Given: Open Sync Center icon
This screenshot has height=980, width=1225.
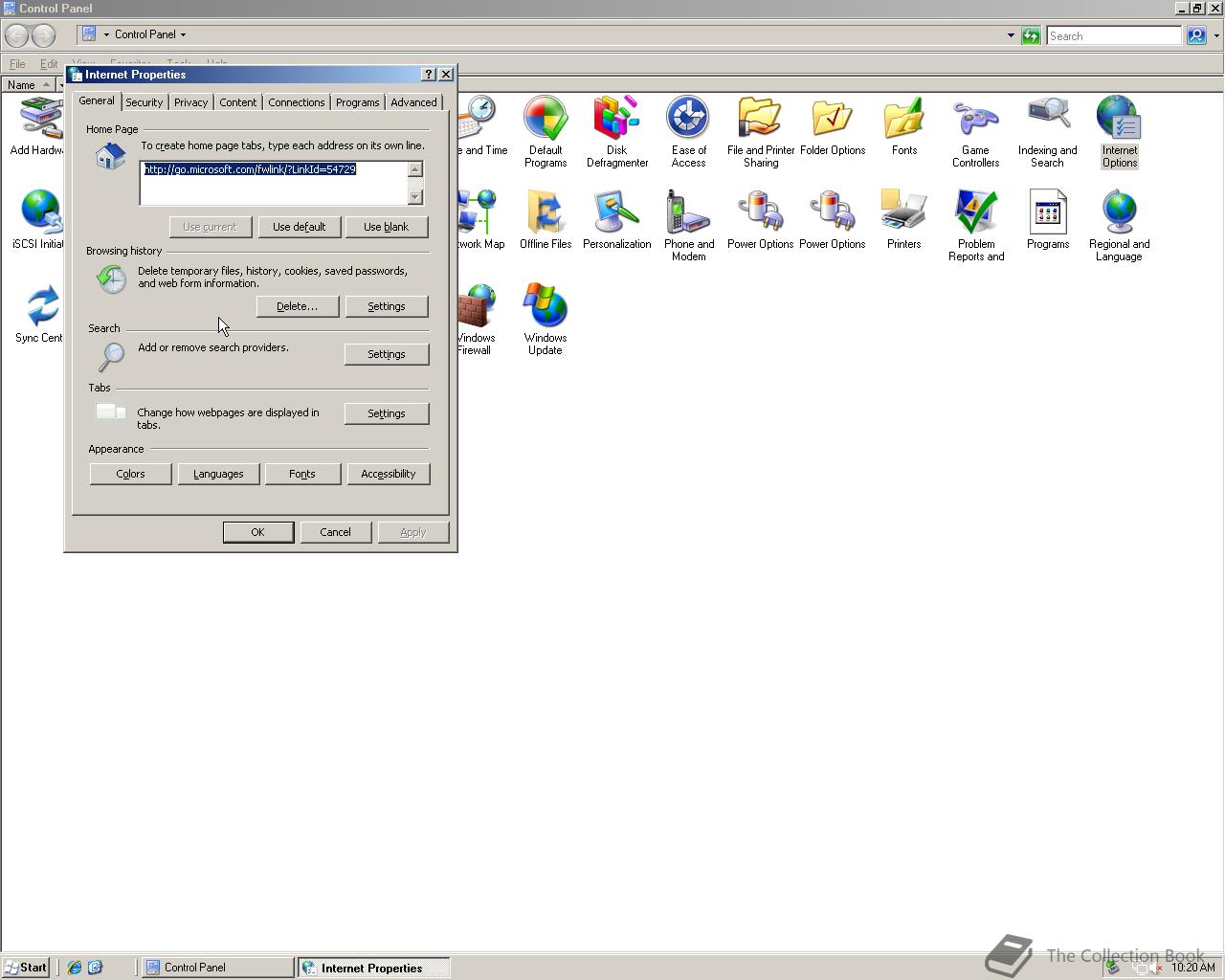Looking at the screenshot, I should [x=38, y=313].
